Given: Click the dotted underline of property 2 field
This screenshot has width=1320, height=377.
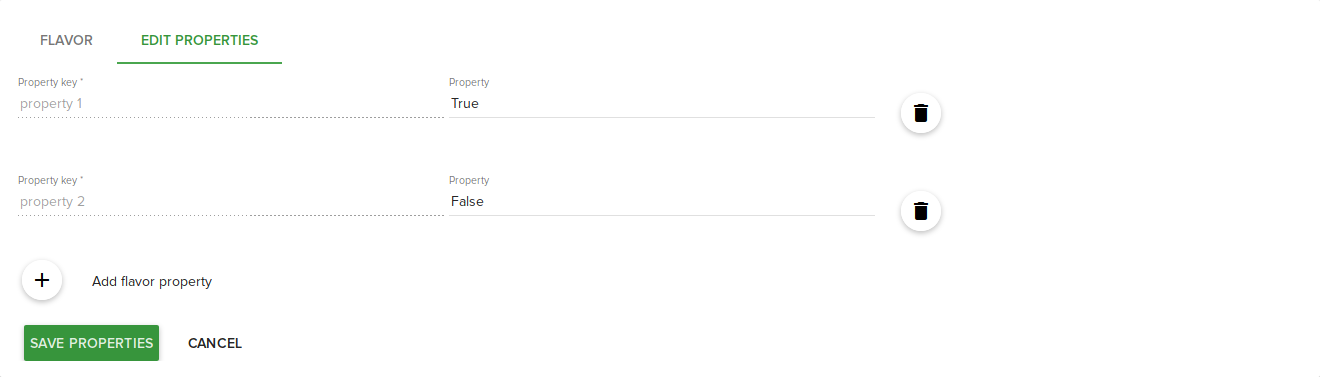Looking at the screenshot, I should click(x=231, y=215).
